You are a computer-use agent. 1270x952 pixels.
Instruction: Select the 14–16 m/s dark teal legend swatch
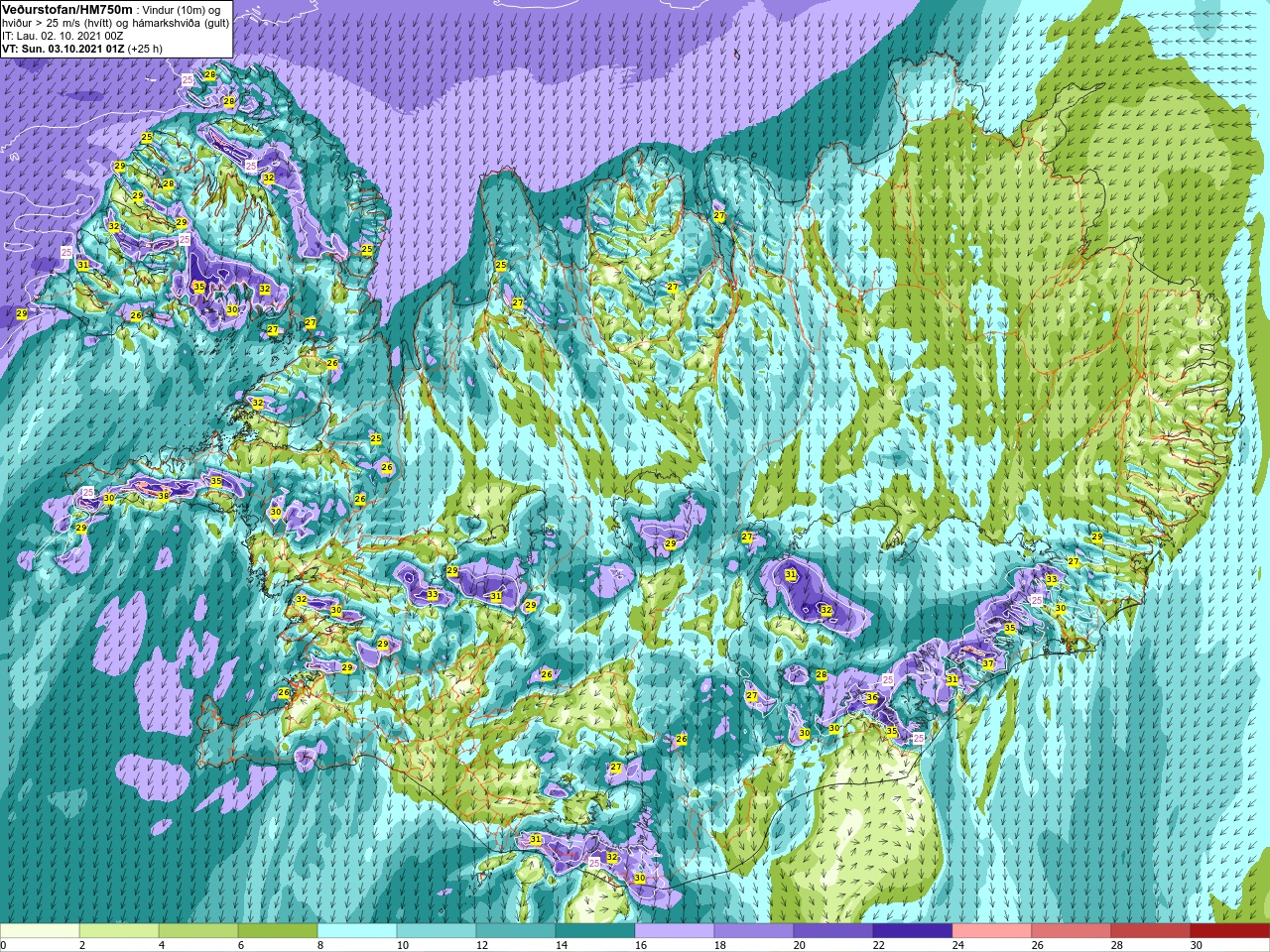(595, 931)
